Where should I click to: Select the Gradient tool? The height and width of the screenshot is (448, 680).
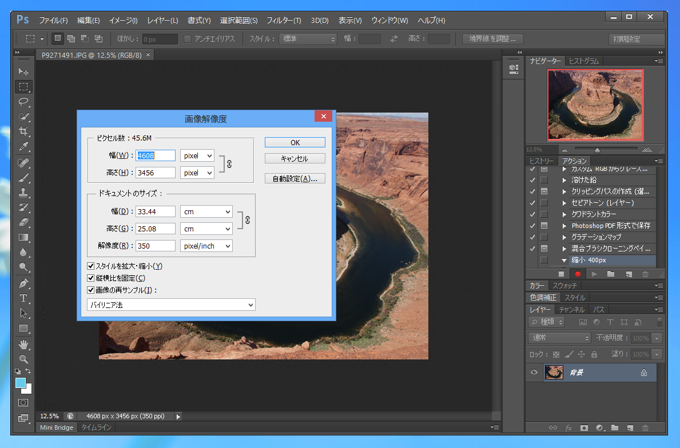[x=23, y=238]
